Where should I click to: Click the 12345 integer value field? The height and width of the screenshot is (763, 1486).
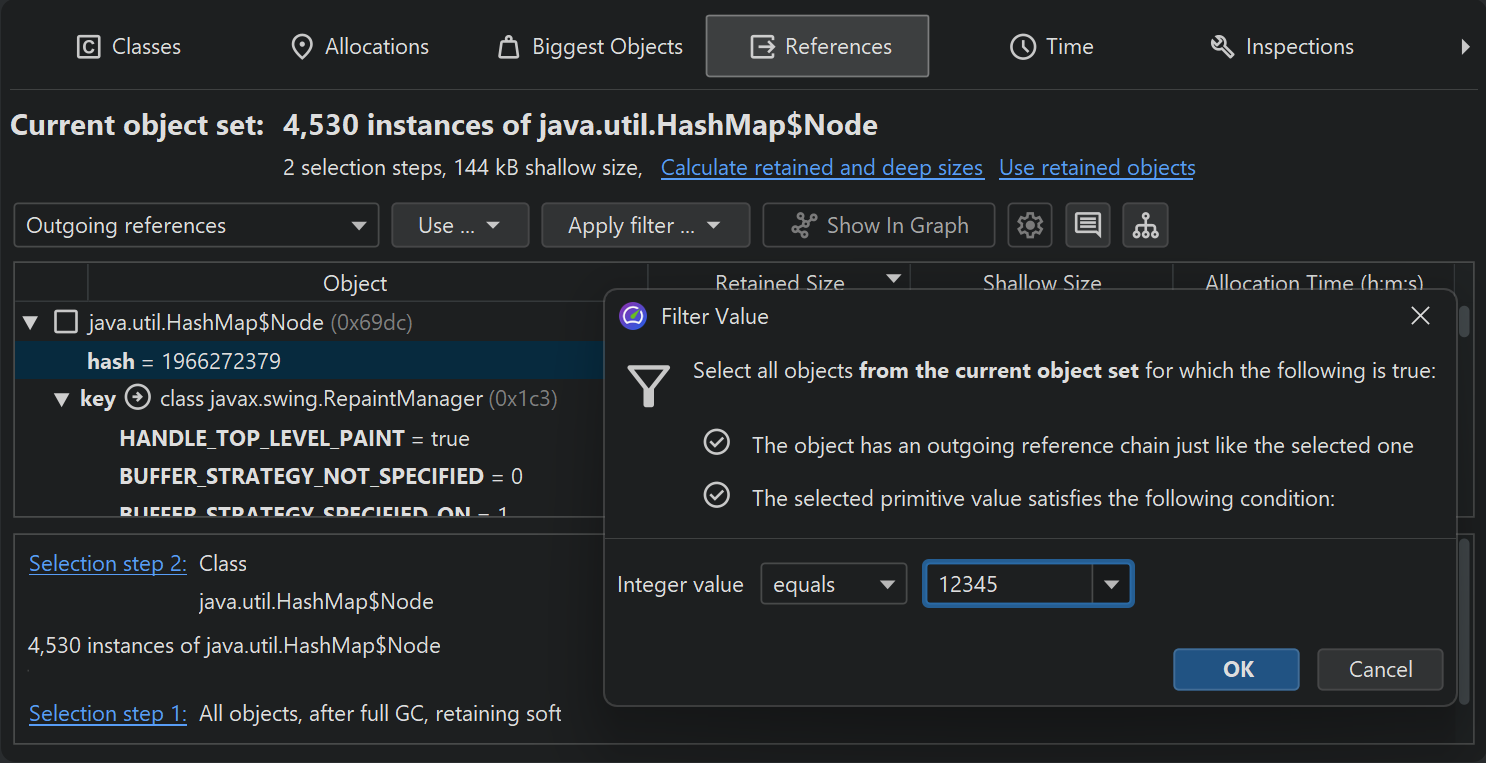[1007, 585]
